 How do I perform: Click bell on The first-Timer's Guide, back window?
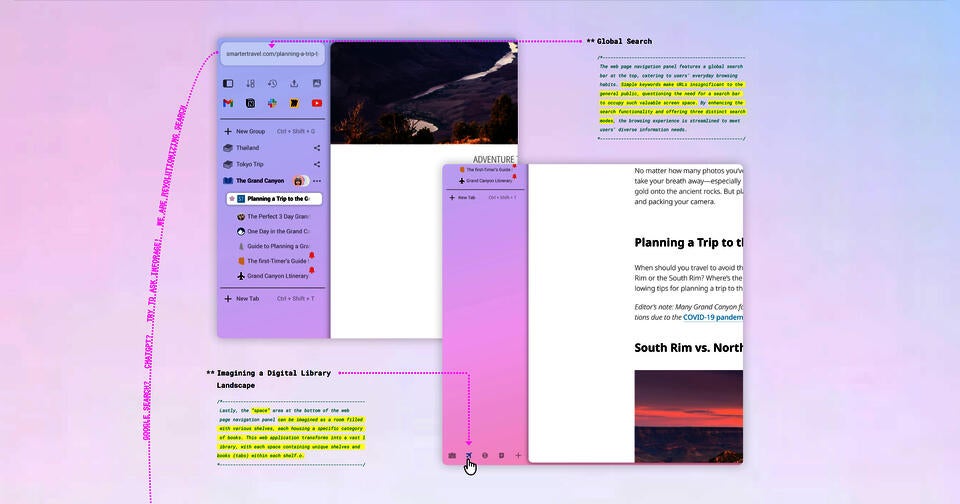(x=312, y=255)
